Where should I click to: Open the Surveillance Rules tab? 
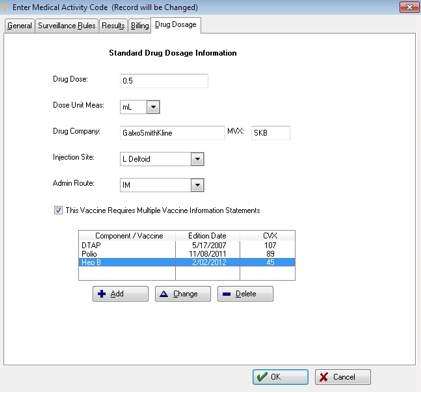point(66,26)
